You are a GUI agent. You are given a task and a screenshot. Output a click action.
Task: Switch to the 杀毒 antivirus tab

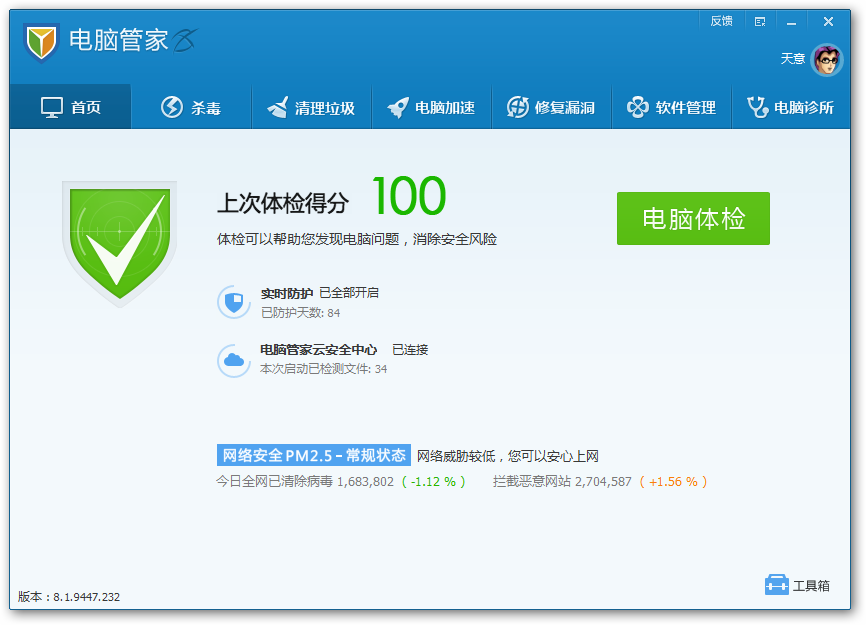point(191,107)
